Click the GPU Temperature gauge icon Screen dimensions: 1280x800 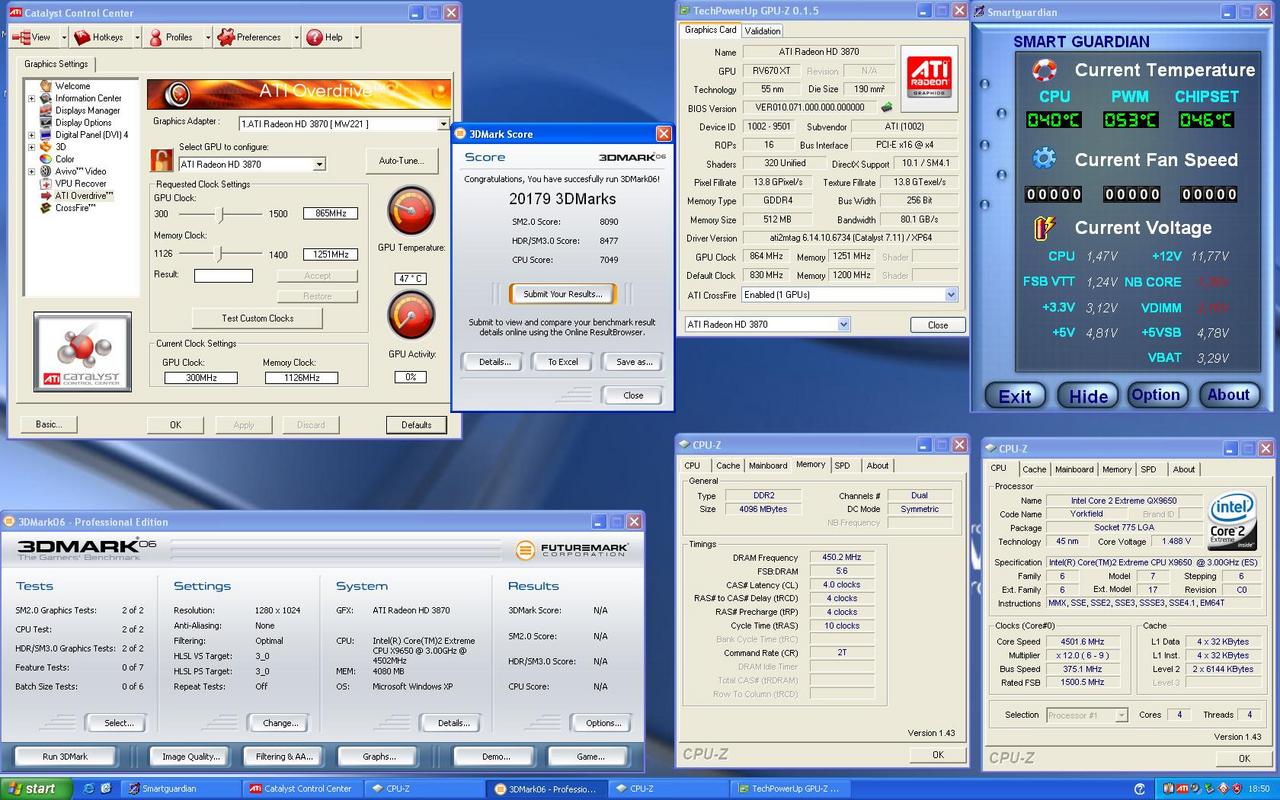tap(411, 211)
